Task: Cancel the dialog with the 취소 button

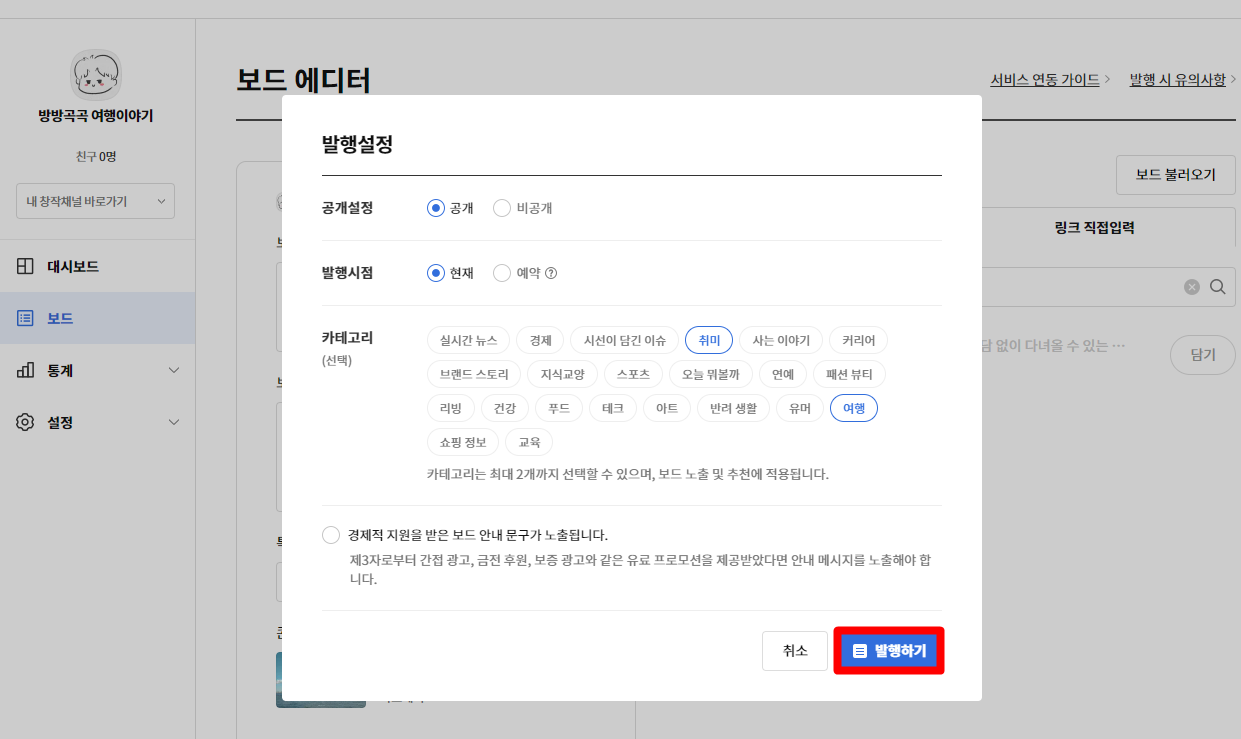Action: (x=794, y=650)
